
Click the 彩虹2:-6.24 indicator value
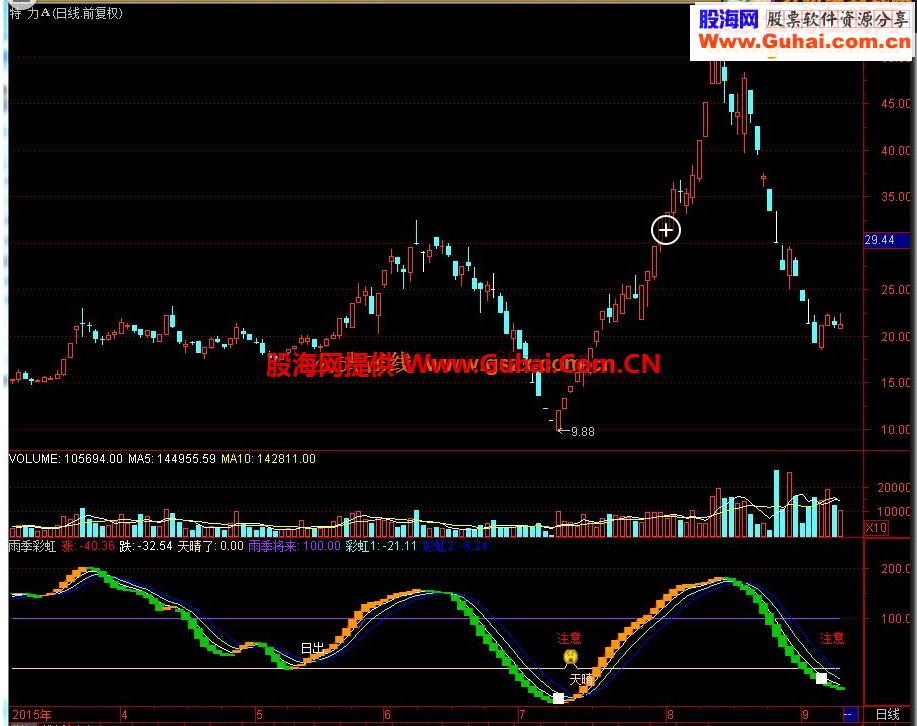[x=454, y=546]
